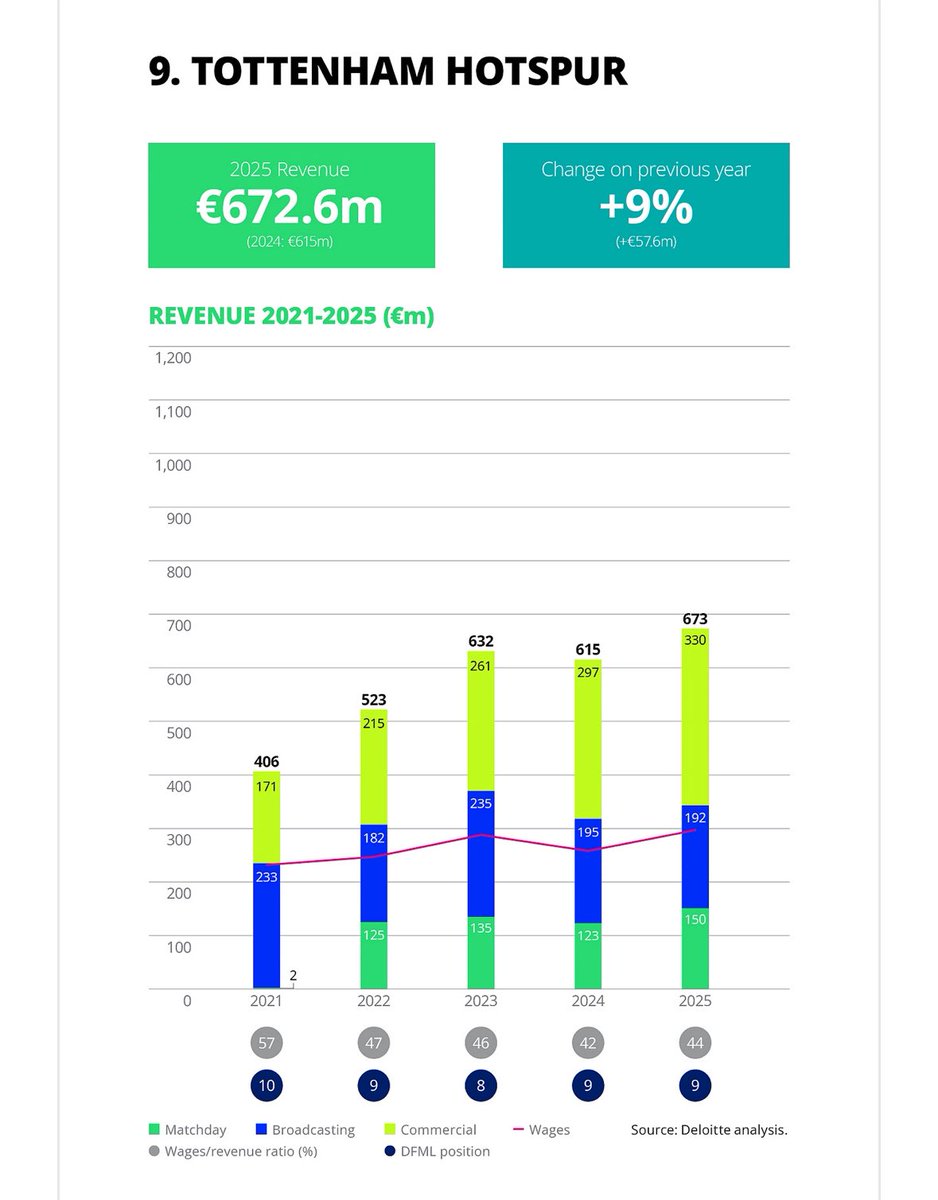
Task: Click the '(2024: €615m)' note text
Action: pyautogui.click(x=291, y=243)
